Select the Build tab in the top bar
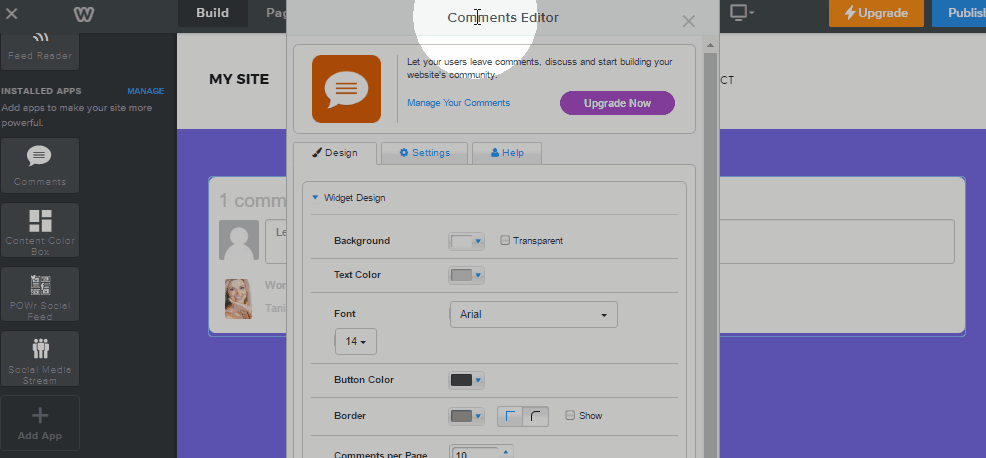986x458 pixels. 213,13
